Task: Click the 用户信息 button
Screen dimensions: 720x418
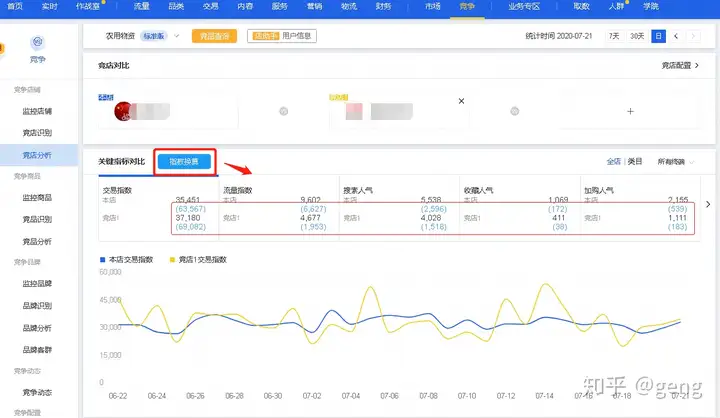Action: point(282,36)
